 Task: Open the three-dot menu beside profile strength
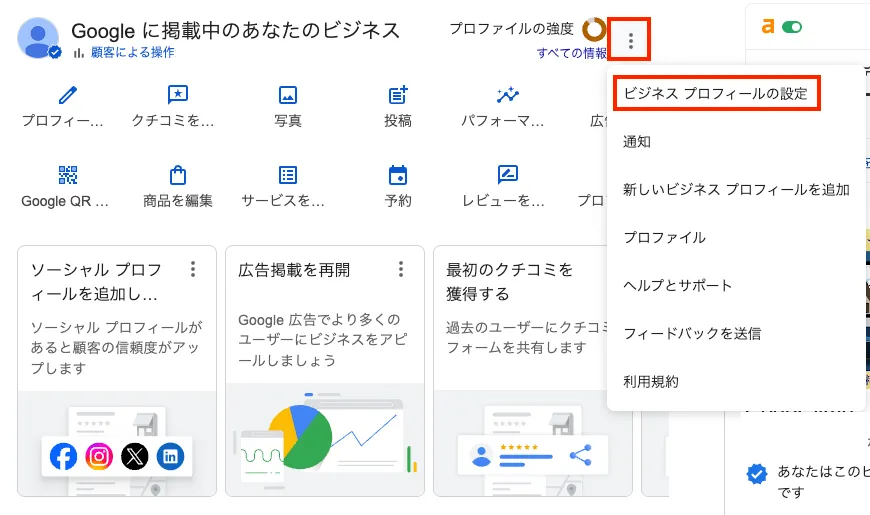(x=630, y=40)
